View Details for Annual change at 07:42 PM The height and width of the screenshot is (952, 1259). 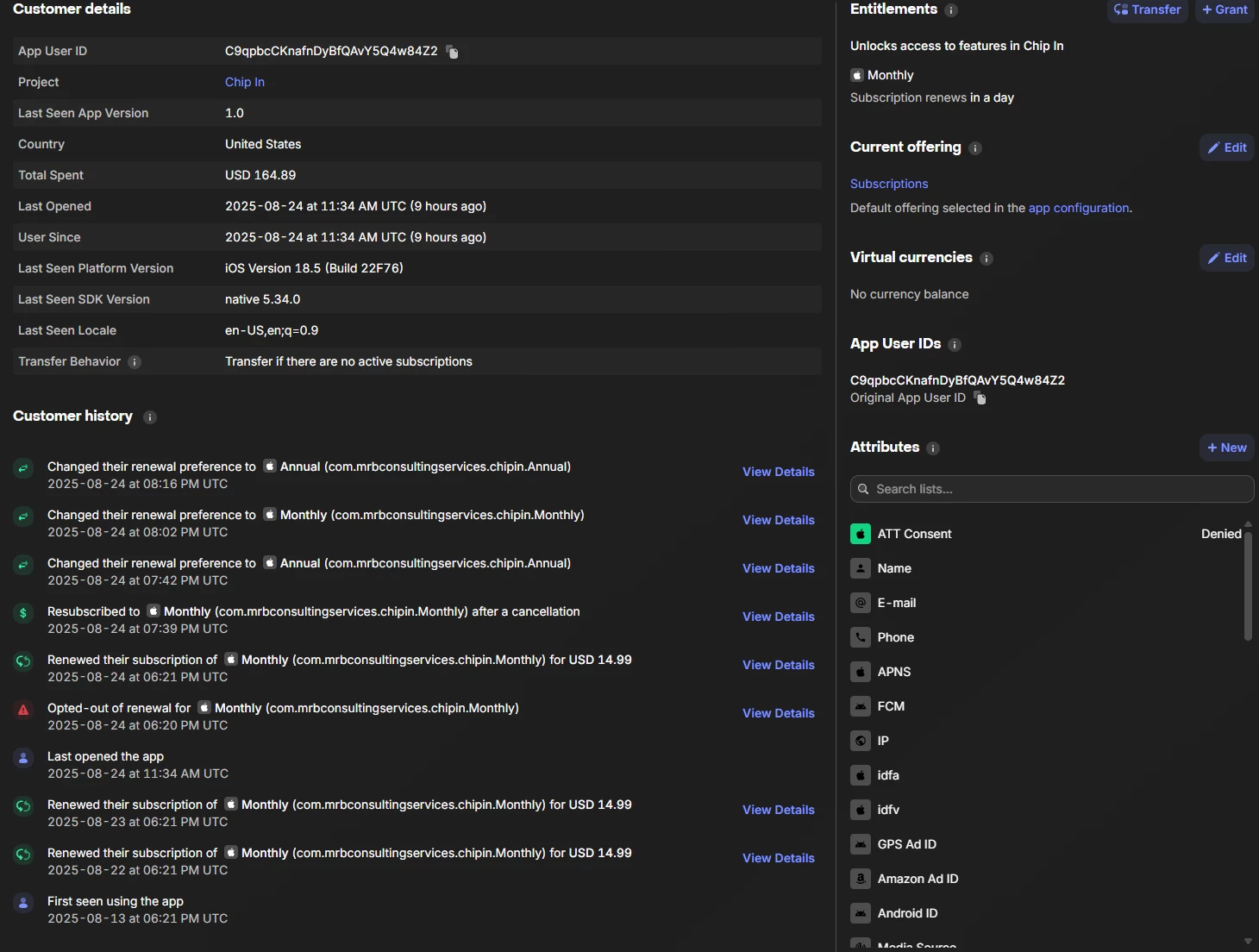click(779, 568)
